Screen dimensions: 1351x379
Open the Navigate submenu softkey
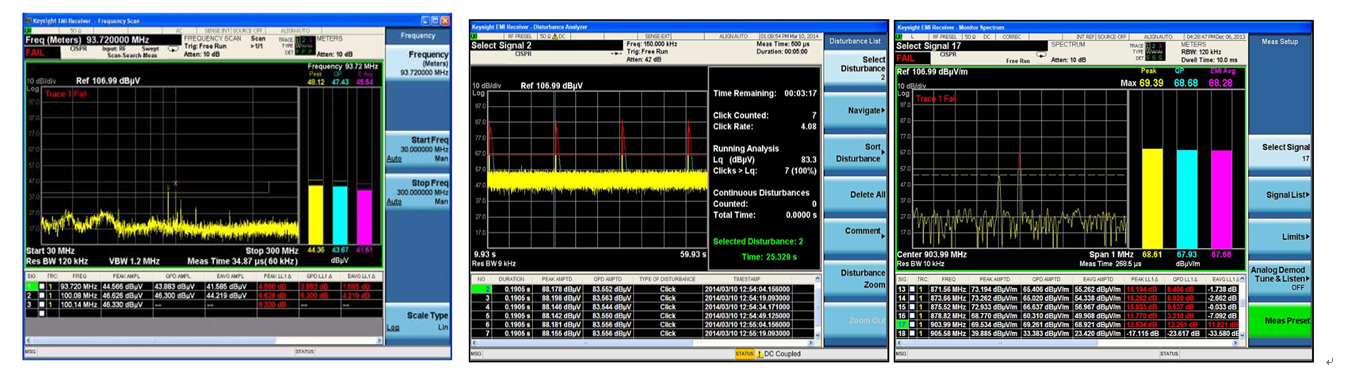(857, 111)
